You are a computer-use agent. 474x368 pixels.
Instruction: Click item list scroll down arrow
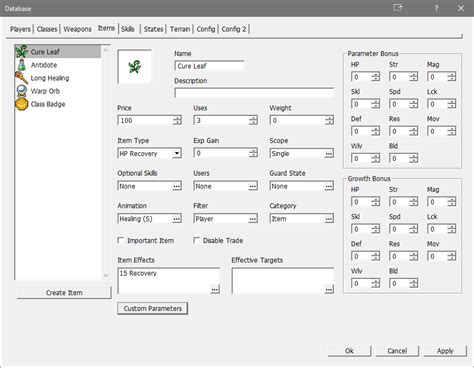coord(106,275)
